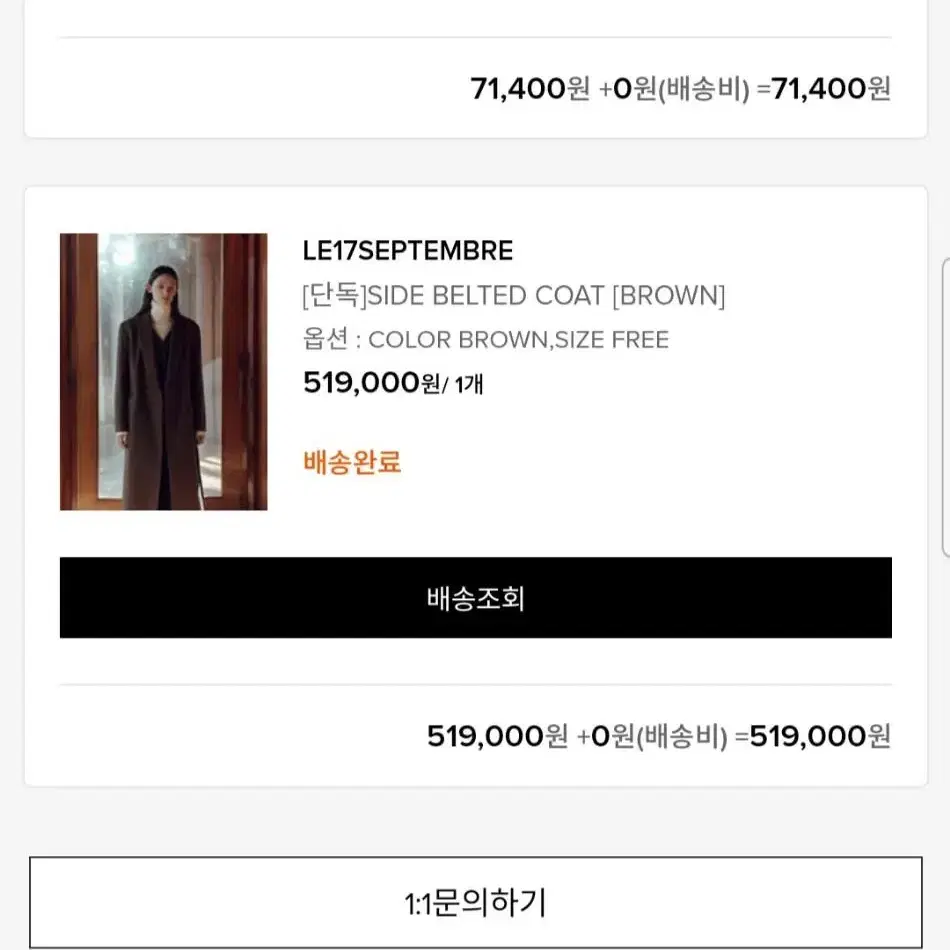Click the +0원 shipping fee in top summary
The height and width of the screenshot is (950, 950).
click(628, 88)
